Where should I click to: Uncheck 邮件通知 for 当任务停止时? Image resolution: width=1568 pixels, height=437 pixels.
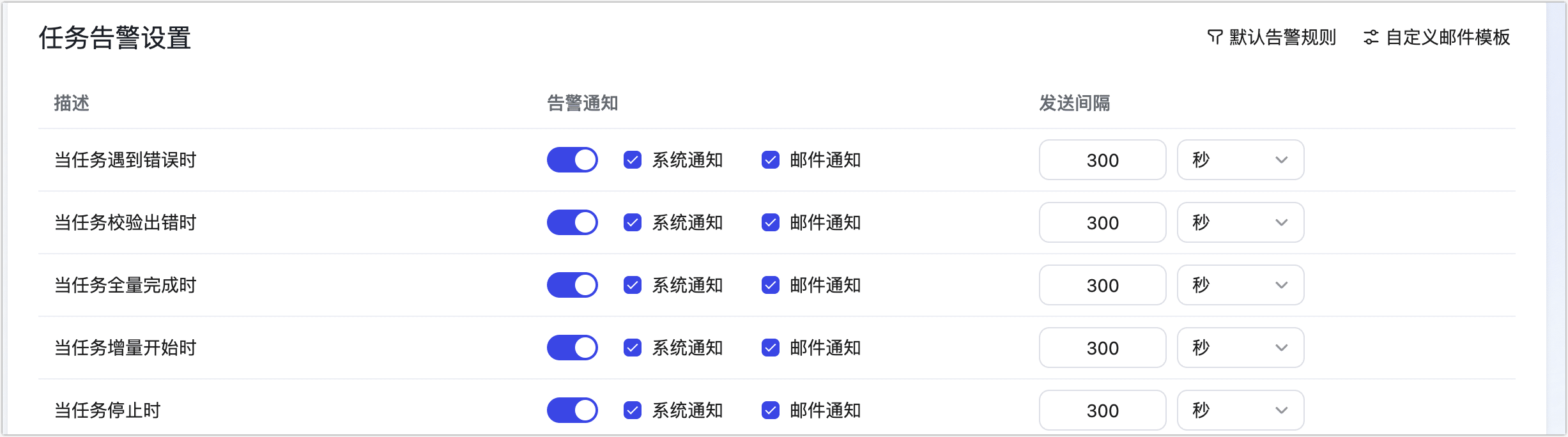click(x=771, y=410)
